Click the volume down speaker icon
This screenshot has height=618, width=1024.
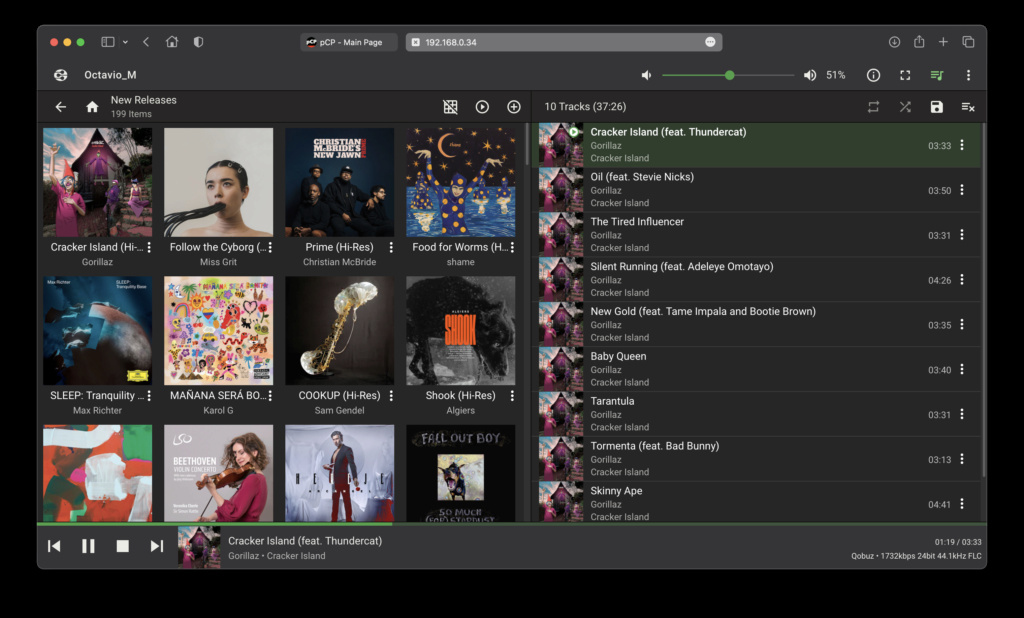(647, 75)
